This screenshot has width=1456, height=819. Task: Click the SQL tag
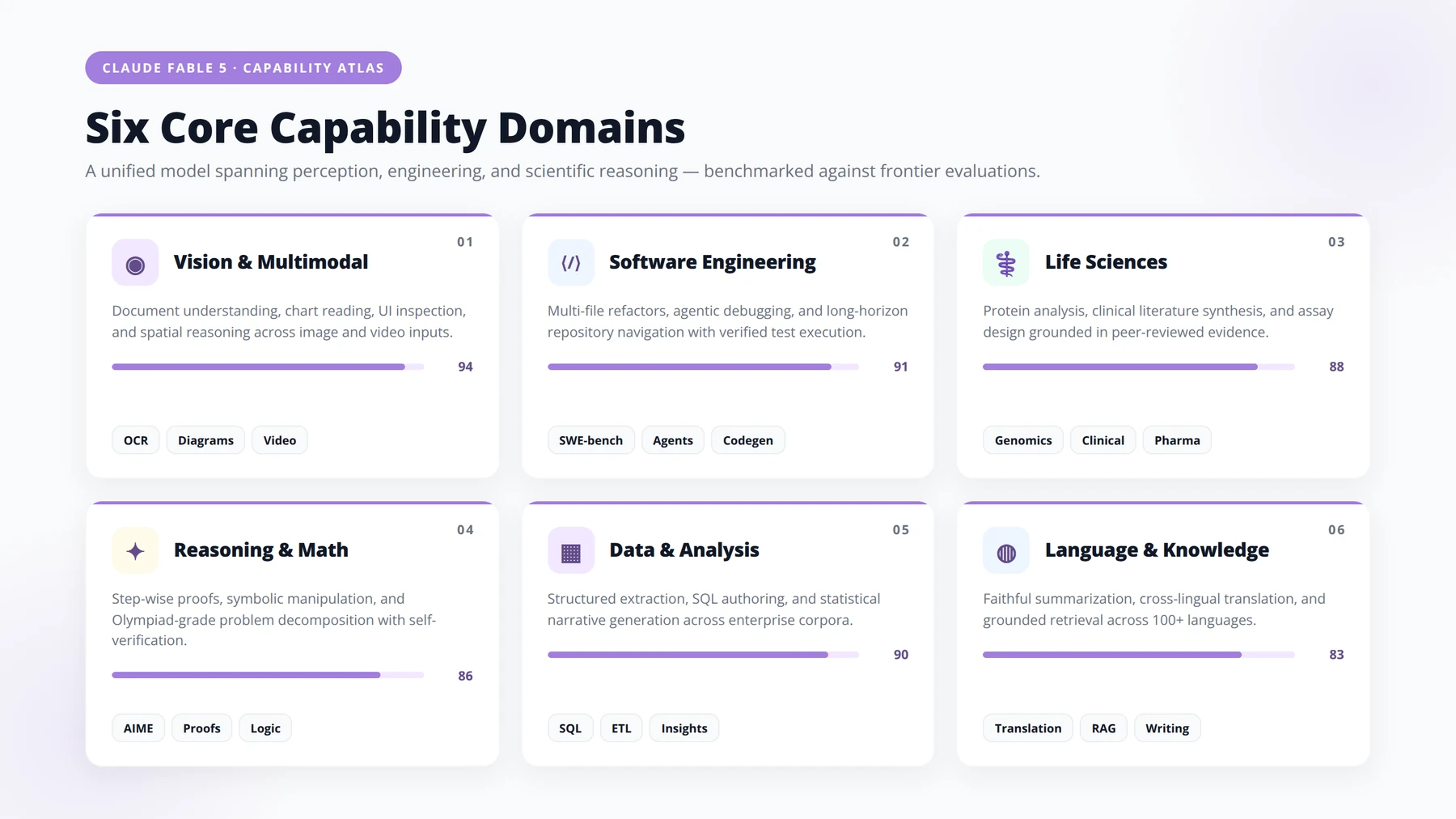coord(570,728)
